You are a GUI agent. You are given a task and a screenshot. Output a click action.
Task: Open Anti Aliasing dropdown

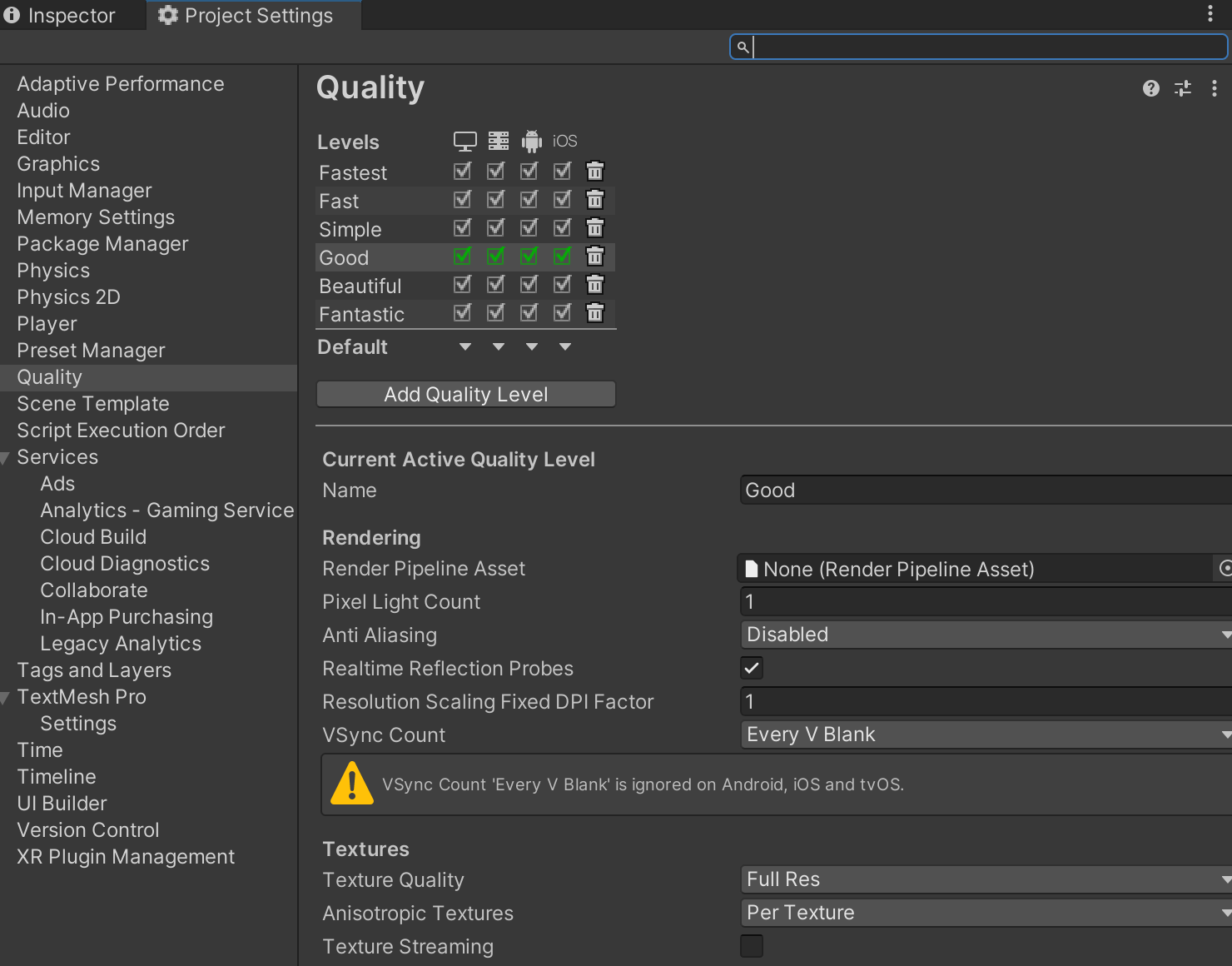pyautogui.click(x=986, y=635)
